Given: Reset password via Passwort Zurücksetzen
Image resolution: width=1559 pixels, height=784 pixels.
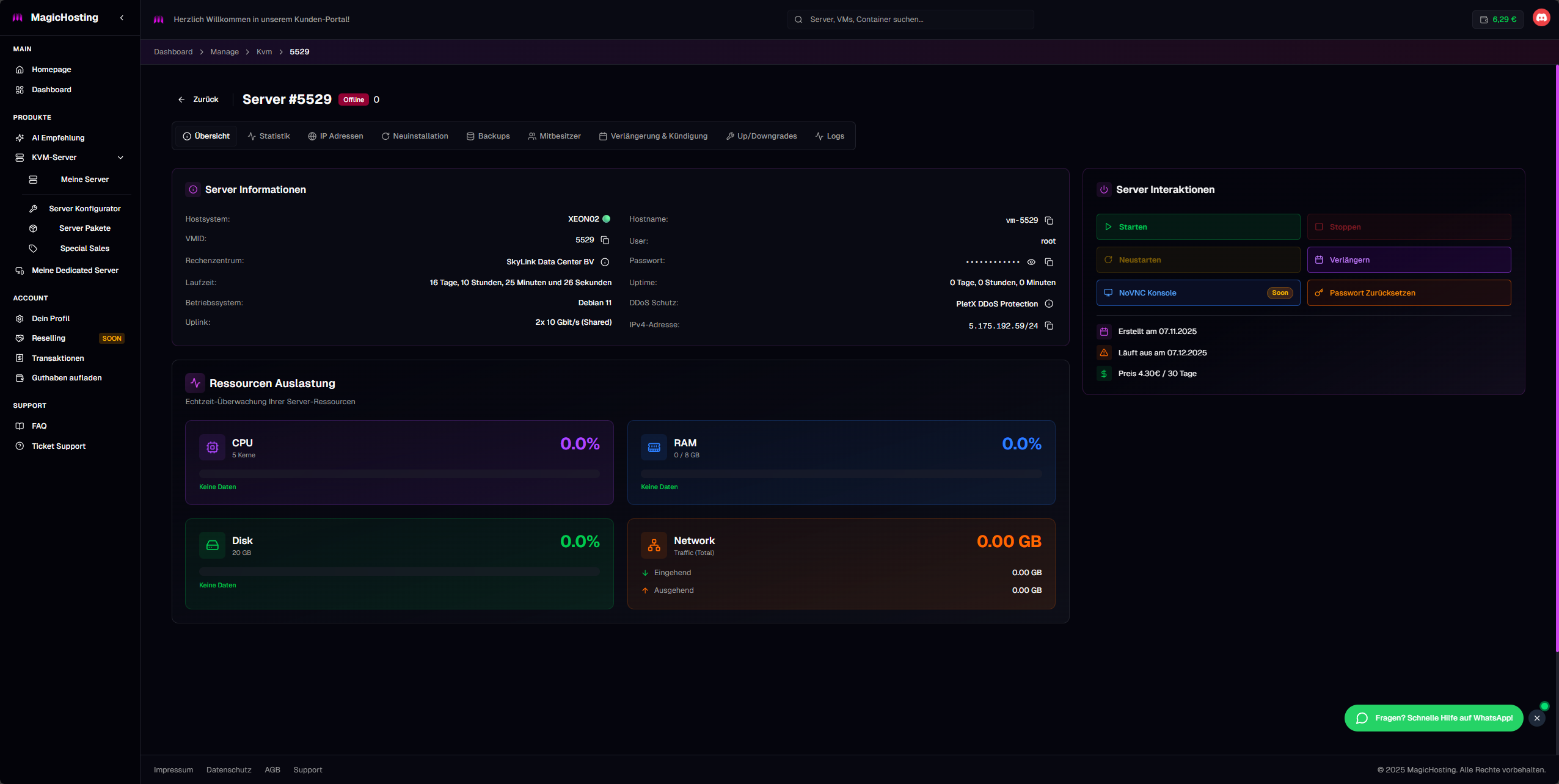Looking at the screenshot, I should point(1407,292).
